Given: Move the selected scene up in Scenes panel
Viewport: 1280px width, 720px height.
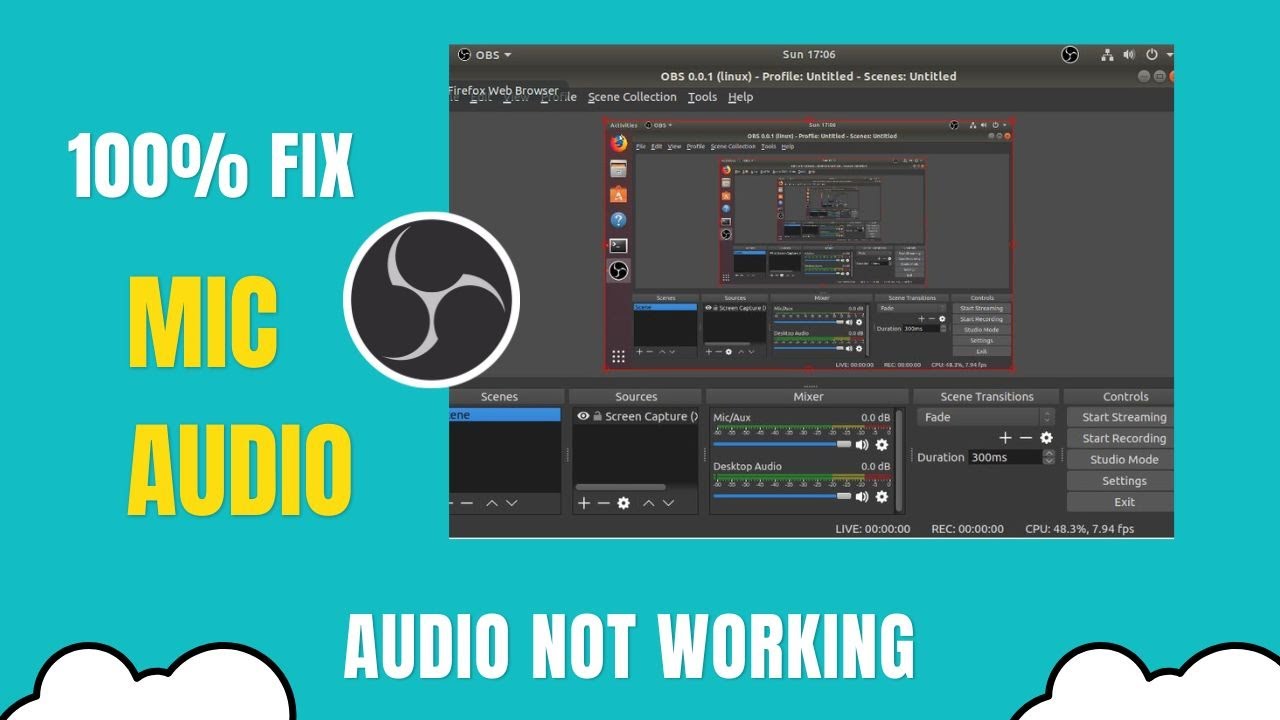Looking at the screenshot, I should coord(492,503).
